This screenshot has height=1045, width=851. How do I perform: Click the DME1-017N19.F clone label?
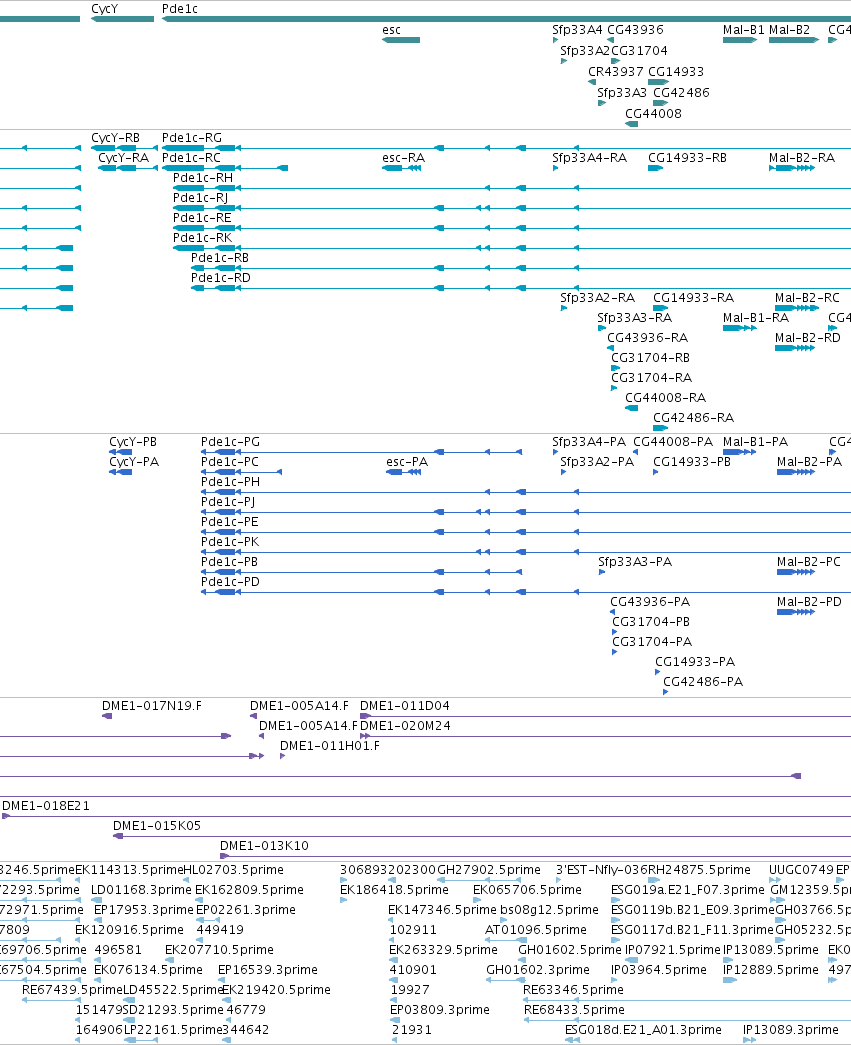151,705
